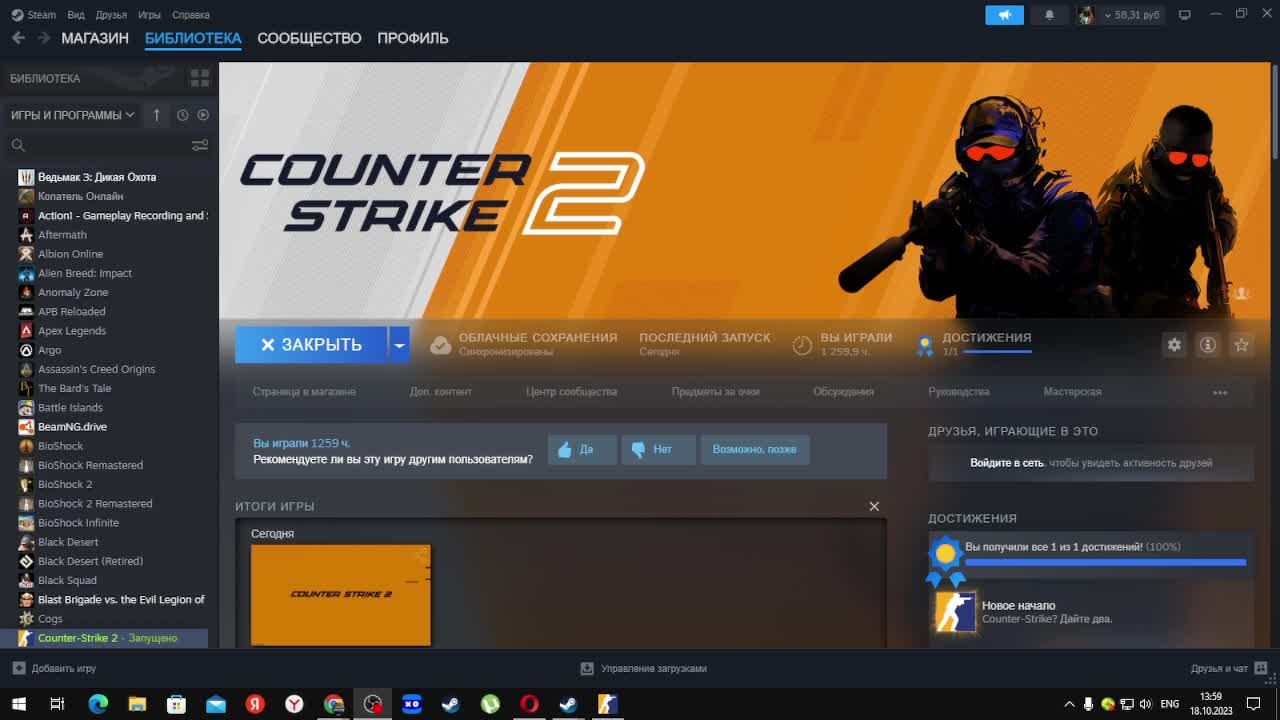Open game settings gear icon
Image resolution: width=1280 pixels, height=720 pixels.
1174,344
